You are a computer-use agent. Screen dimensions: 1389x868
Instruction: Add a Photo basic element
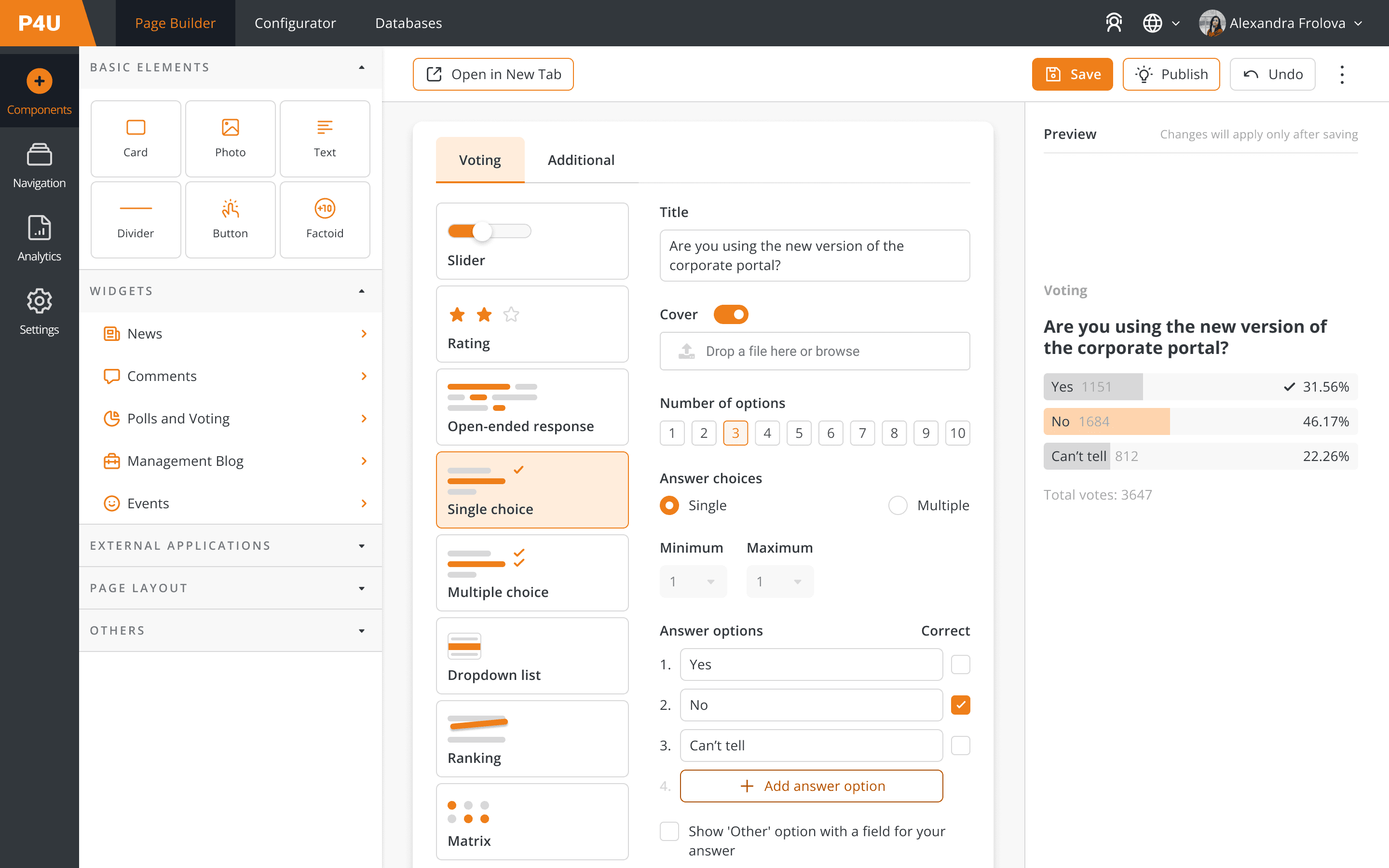point(230,138)
